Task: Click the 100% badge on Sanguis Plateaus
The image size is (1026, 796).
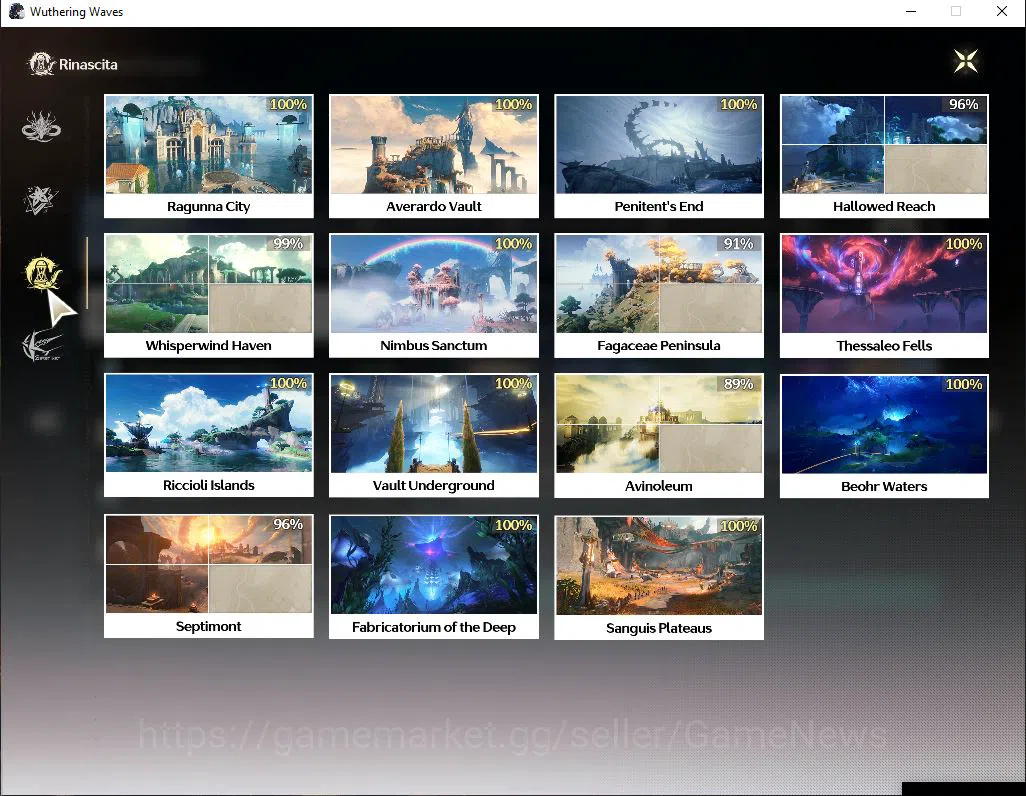Action: tap(739, 526)
